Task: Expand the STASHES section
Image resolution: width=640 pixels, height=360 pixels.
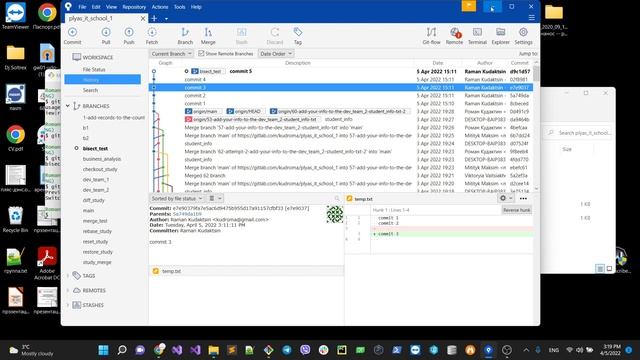Action: (x=68, y=305)
